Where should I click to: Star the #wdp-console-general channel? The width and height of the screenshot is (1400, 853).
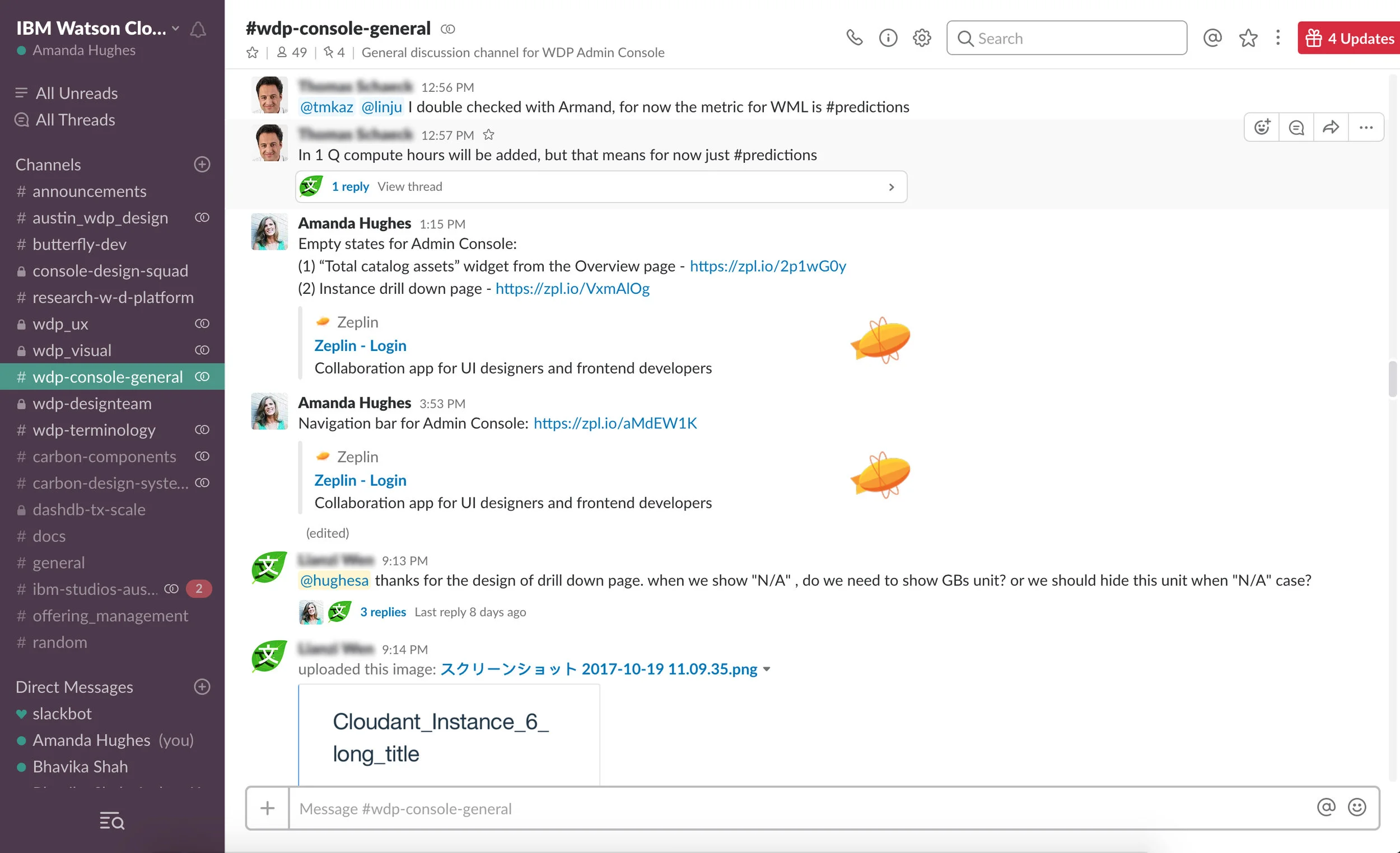(252, 53)
